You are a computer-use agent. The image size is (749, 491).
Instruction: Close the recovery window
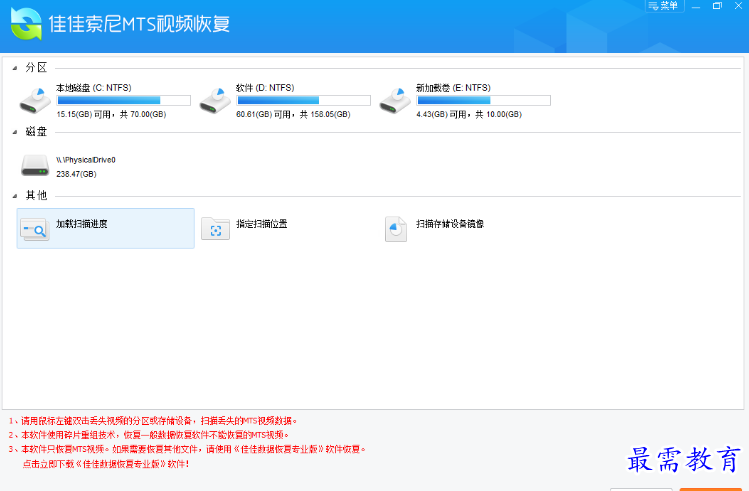point(738,6)
